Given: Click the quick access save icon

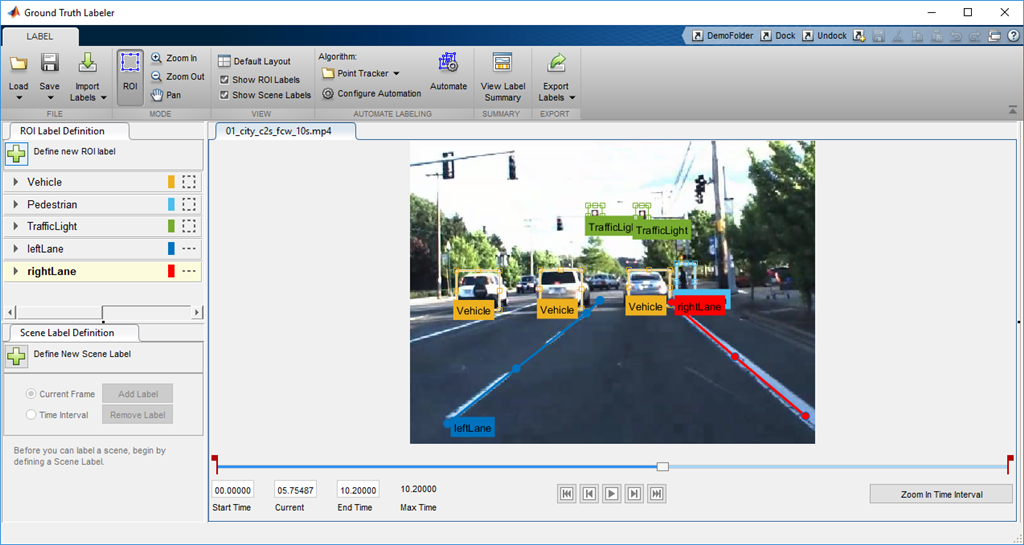Looking at the screenshot, I should tap(879, 36).
